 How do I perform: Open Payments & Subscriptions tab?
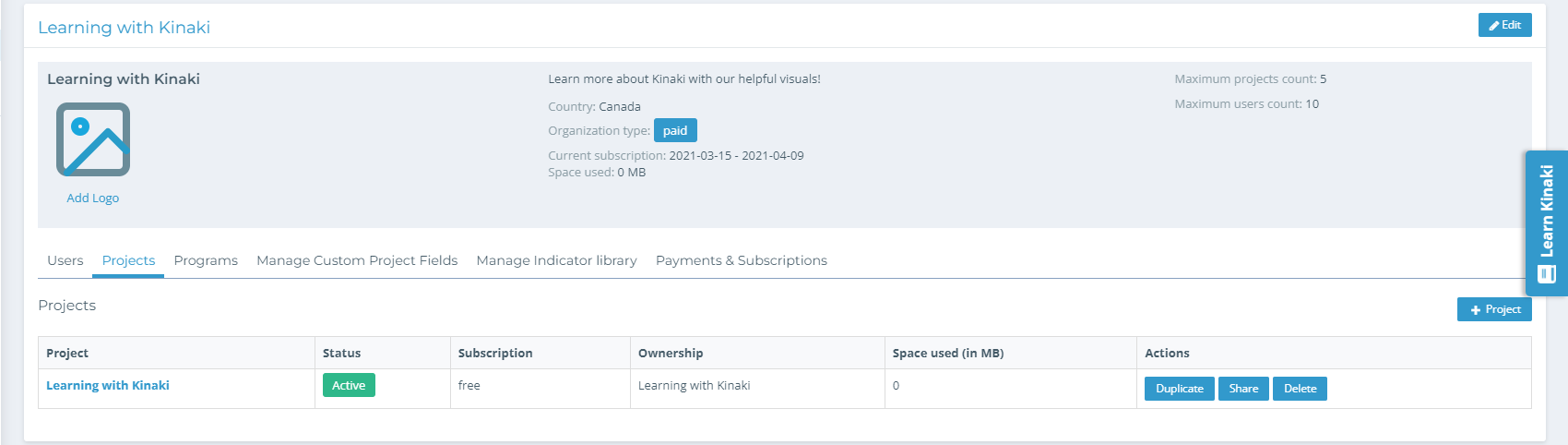point(741,260)
